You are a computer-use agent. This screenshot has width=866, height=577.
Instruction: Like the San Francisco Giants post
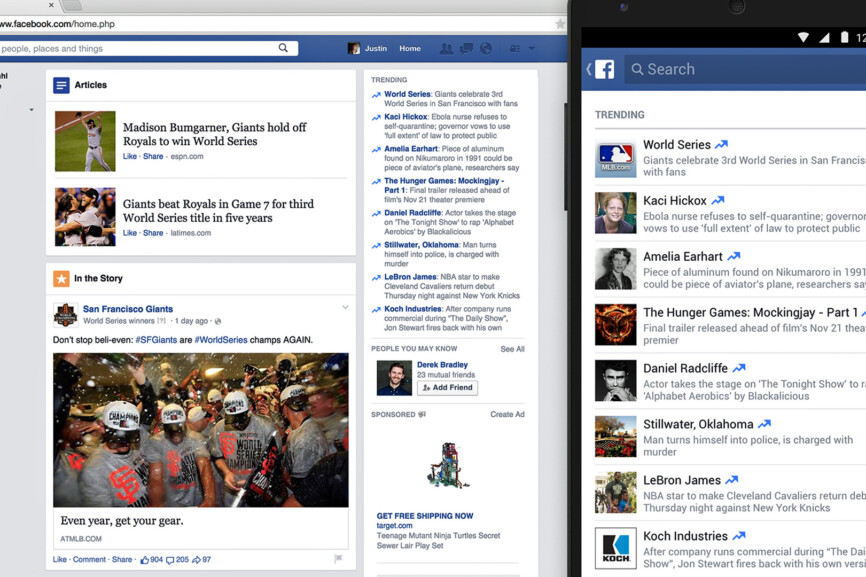[x=60, y=560]
